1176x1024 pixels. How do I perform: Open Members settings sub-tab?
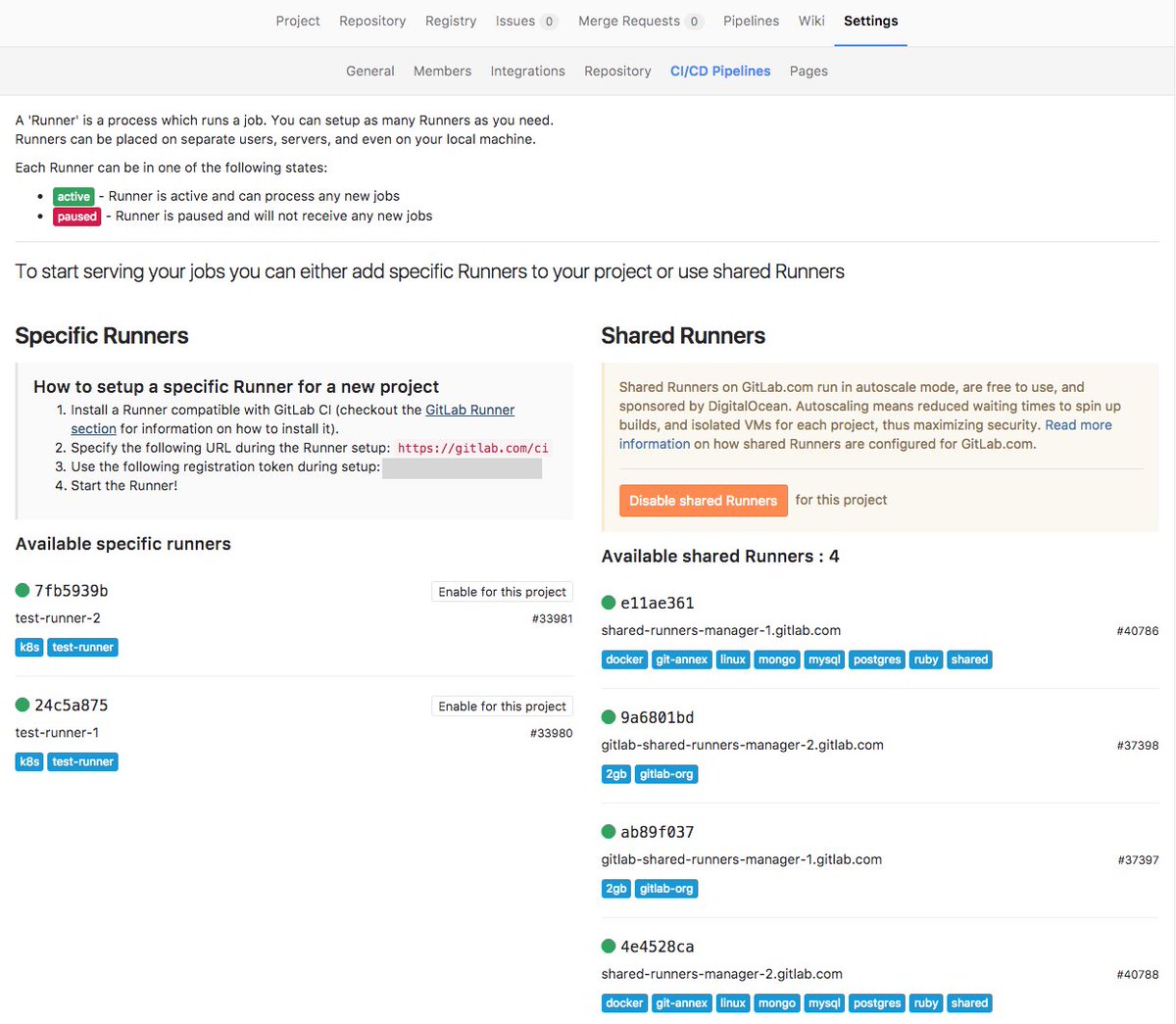[x=442, y=71]
